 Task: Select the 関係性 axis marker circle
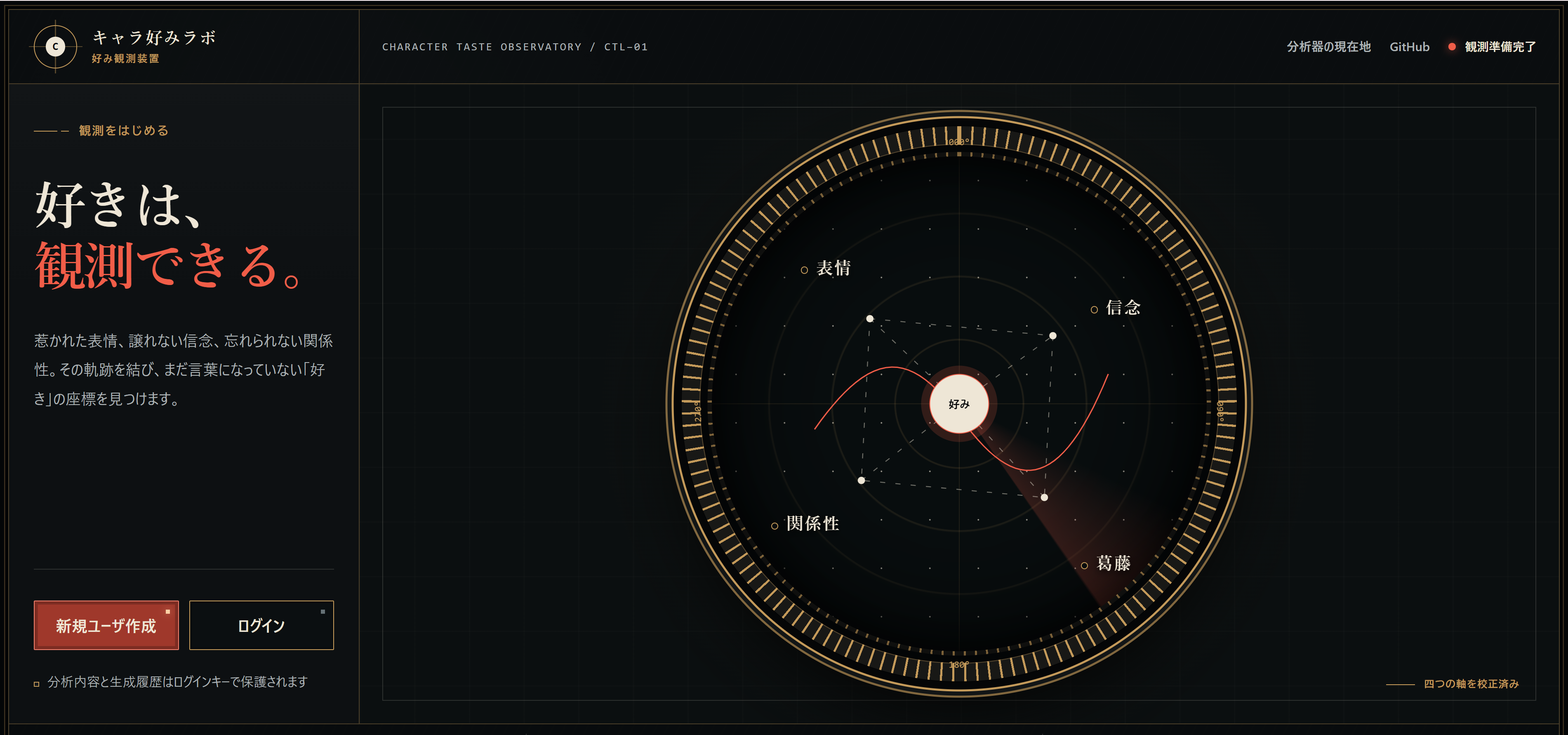pos(774,525)
